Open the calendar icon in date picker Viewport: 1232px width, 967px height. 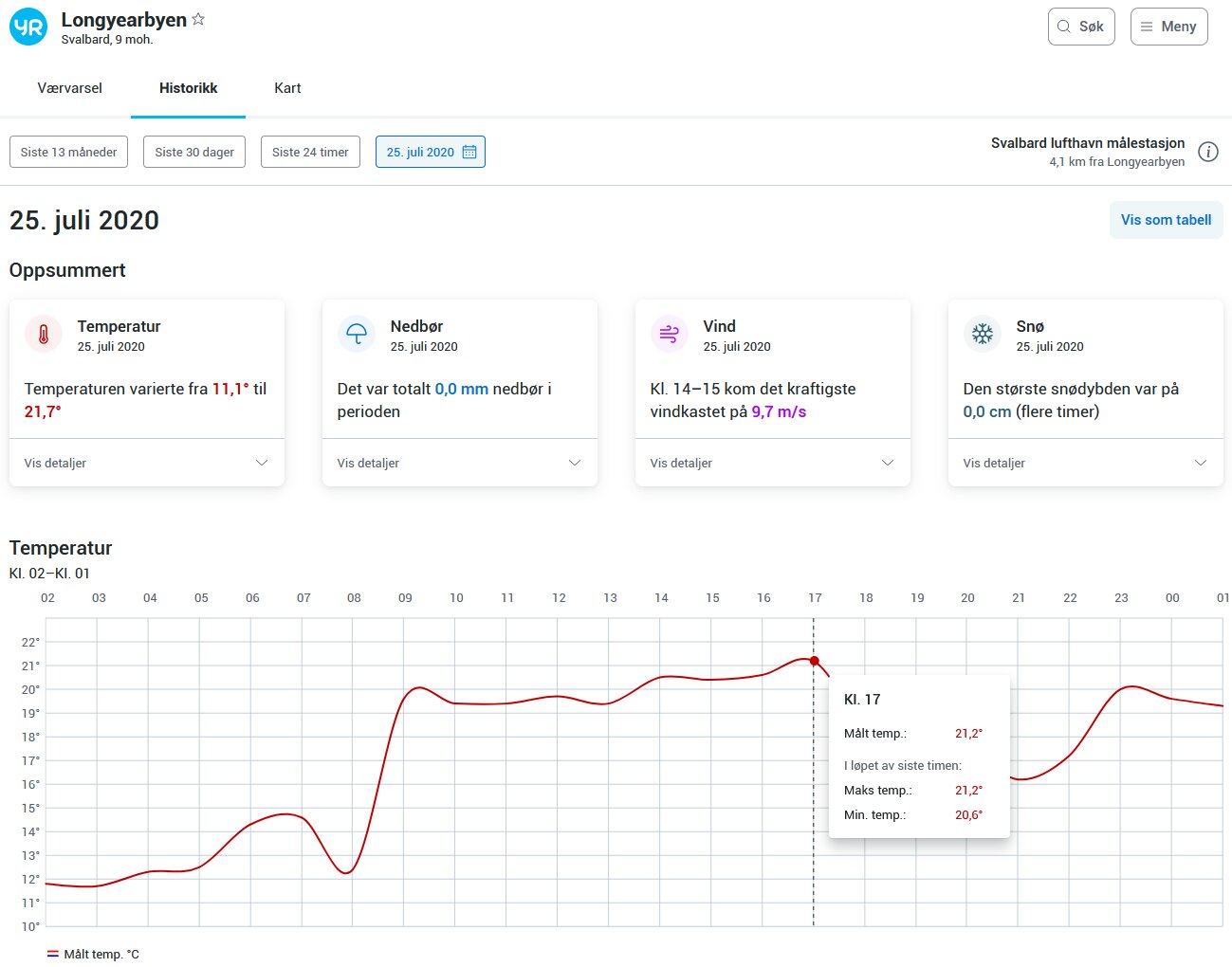[x=469, y=152]
